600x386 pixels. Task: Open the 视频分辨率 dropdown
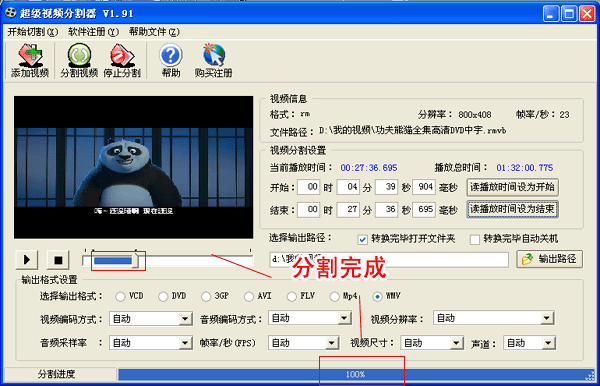pos(547,318)
